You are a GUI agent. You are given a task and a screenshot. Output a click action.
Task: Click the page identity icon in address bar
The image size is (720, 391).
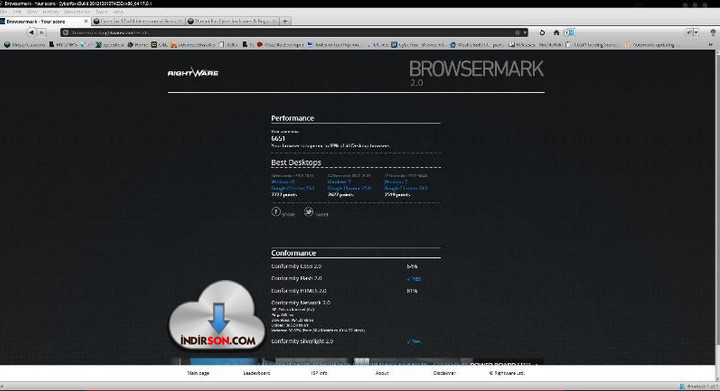[x=66, y=33]
